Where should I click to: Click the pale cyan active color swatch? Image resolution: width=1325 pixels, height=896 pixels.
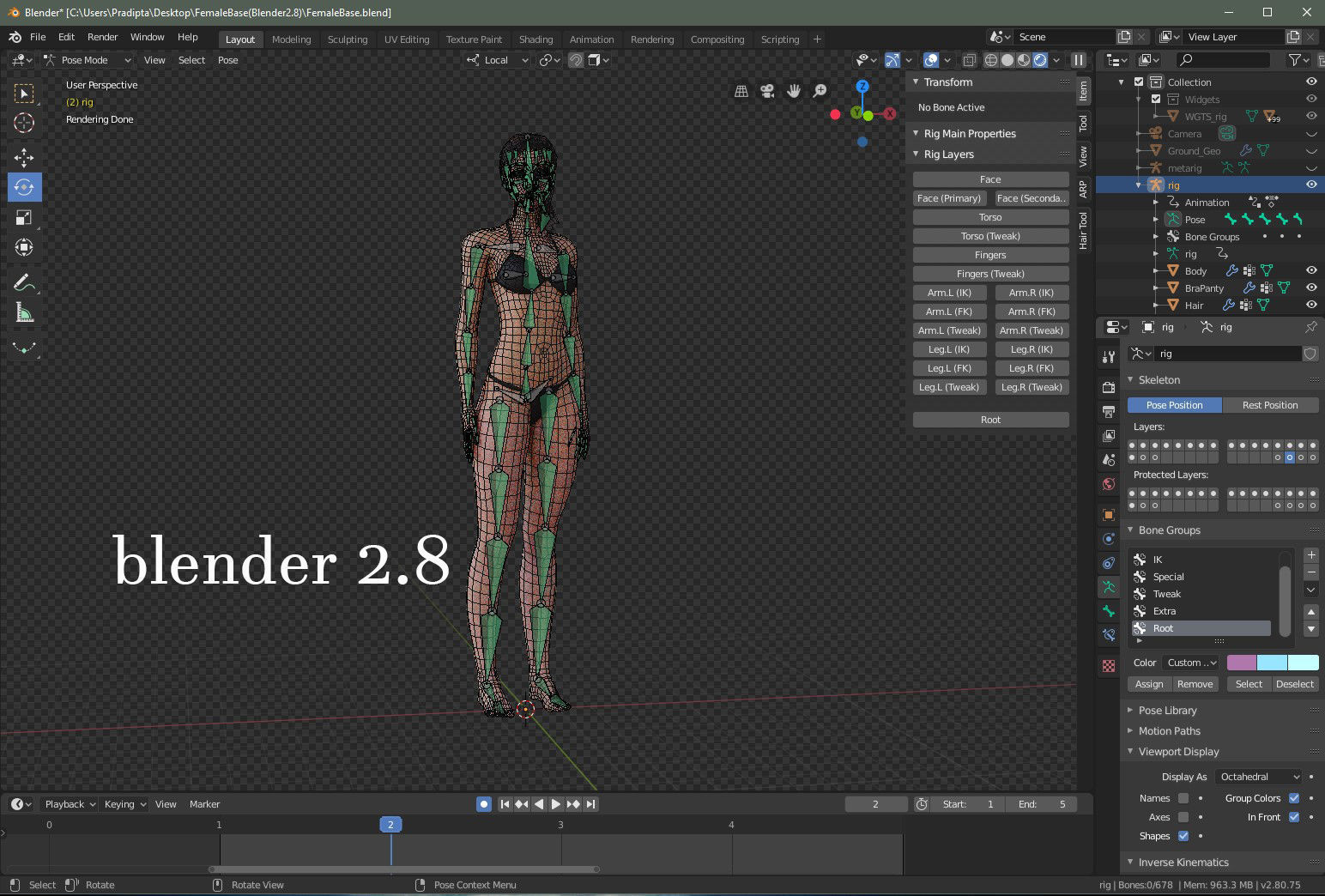pyautogui.click(x=1303, y=663)
